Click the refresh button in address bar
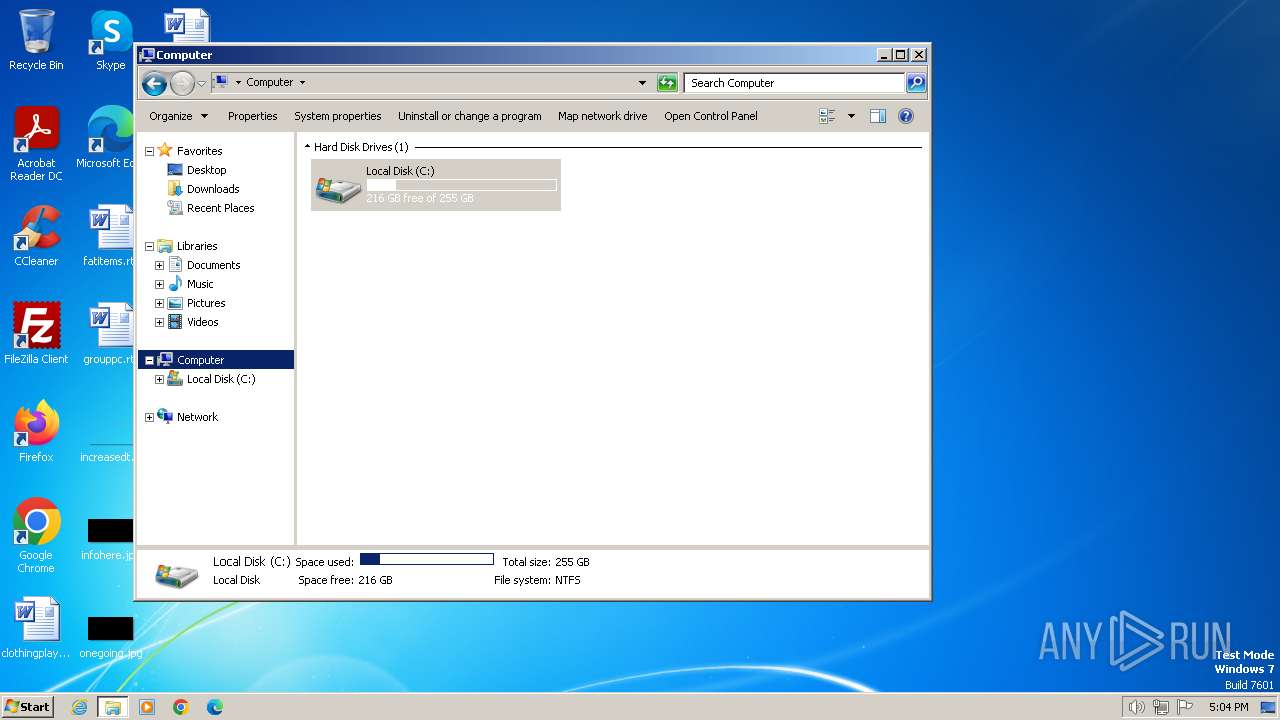1280x720 pixels. click(x=667, y=83)
